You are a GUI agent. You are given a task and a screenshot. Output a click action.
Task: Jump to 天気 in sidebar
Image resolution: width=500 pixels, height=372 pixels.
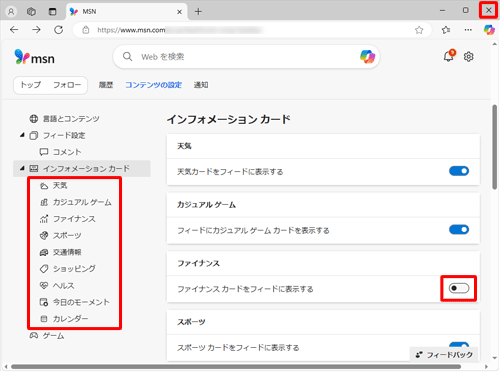pyautogui.click(x=54, y=185)
